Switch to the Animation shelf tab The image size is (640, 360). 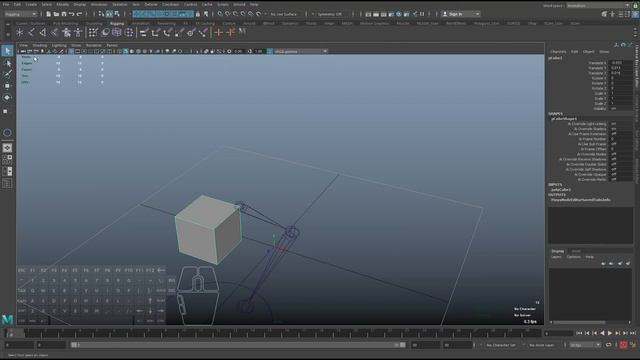pyautogui.click(x=140, y=24)
